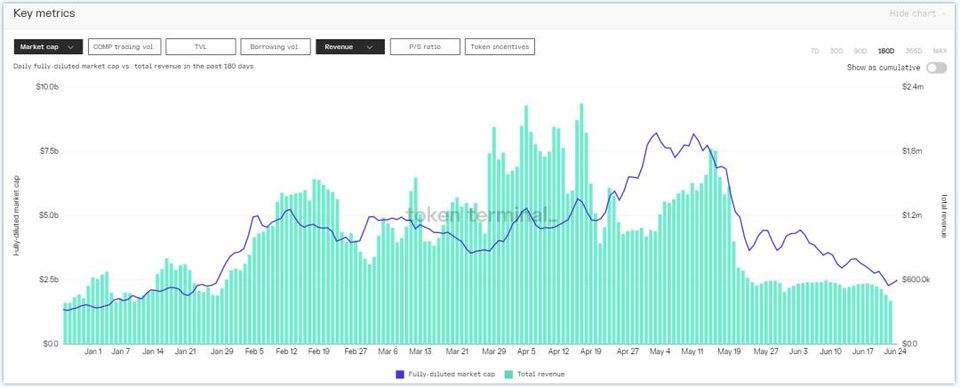This screenshot has width=960, height=388.
Task: Click the teal Total revenue legend swatch
Action: (x=508, y=374)
